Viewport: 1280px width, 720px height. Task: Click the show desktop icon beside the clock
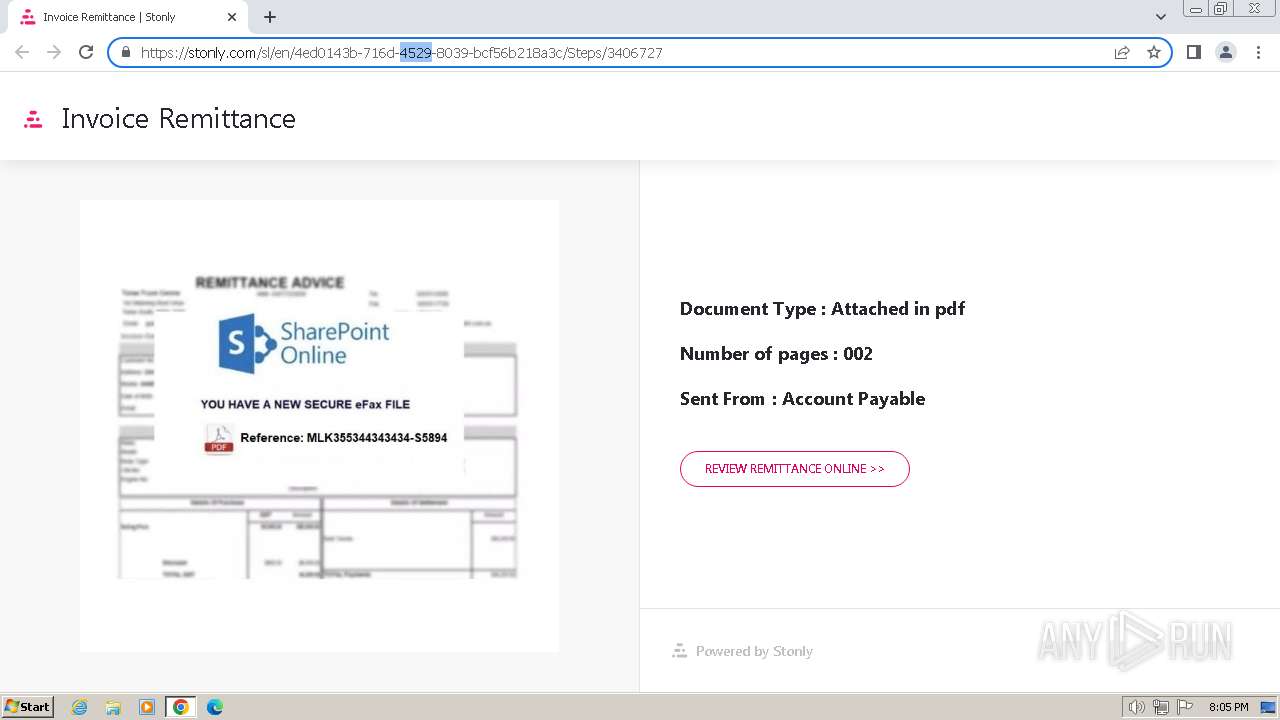(x=1266, y=707)
